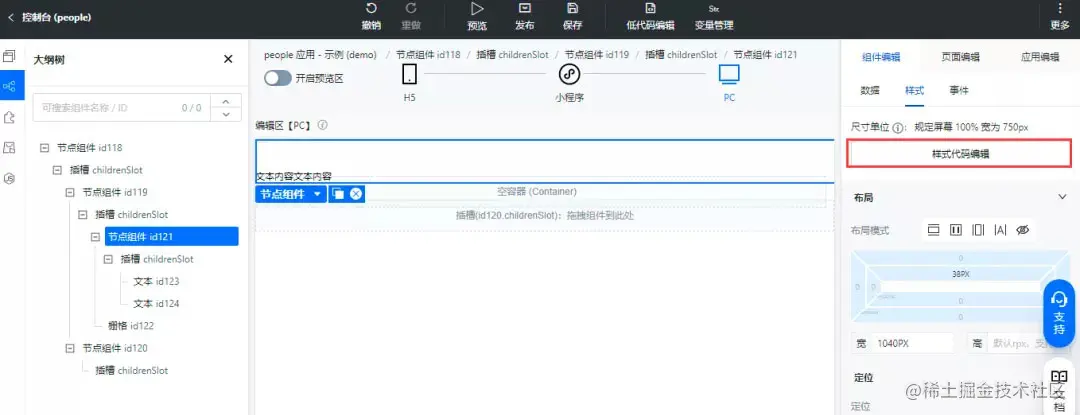The height and width of the screenshot is (415, 1080).
Task: Switch to the PC device view
Action: tap(729, 82)
